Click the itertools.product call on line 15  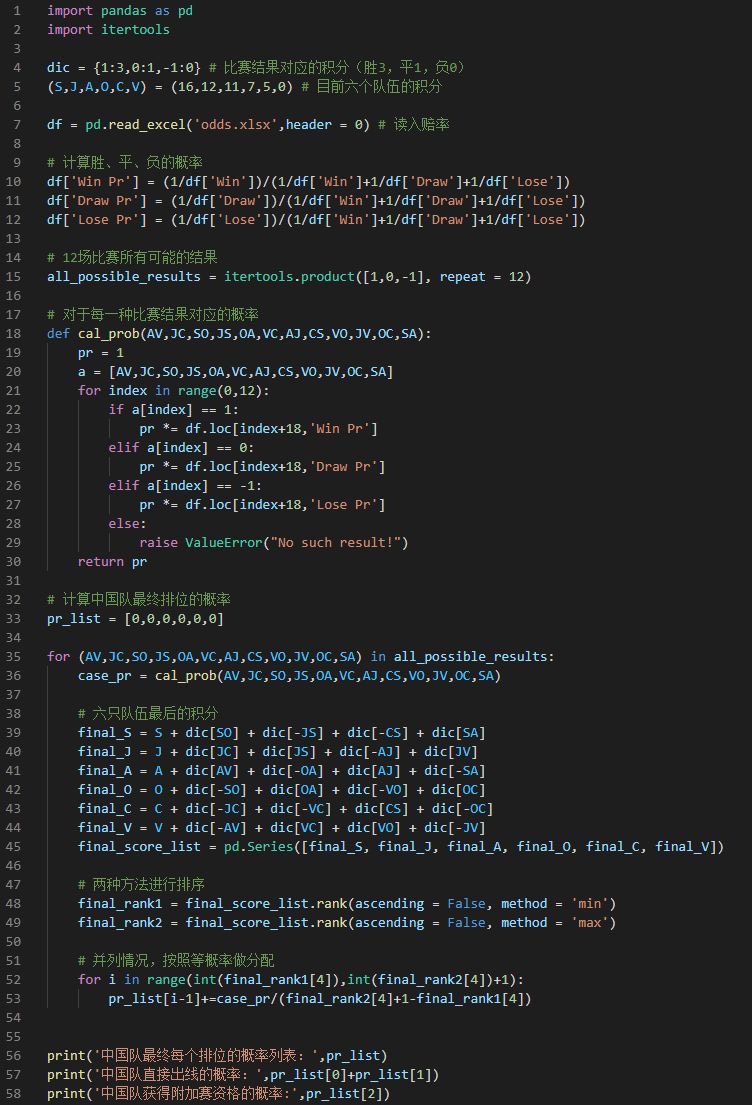[290, 277]
